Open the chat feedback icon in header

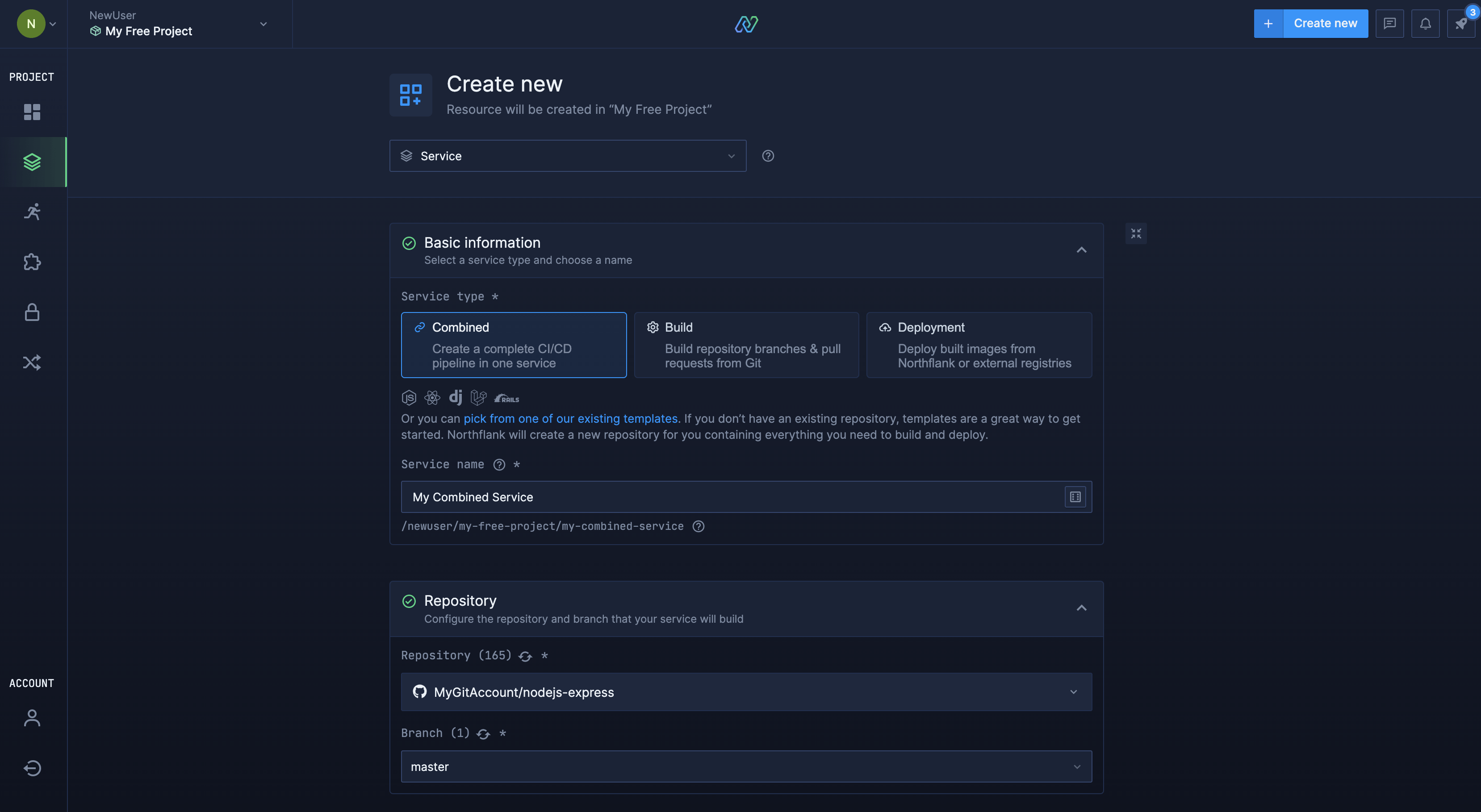(1389, 24)
